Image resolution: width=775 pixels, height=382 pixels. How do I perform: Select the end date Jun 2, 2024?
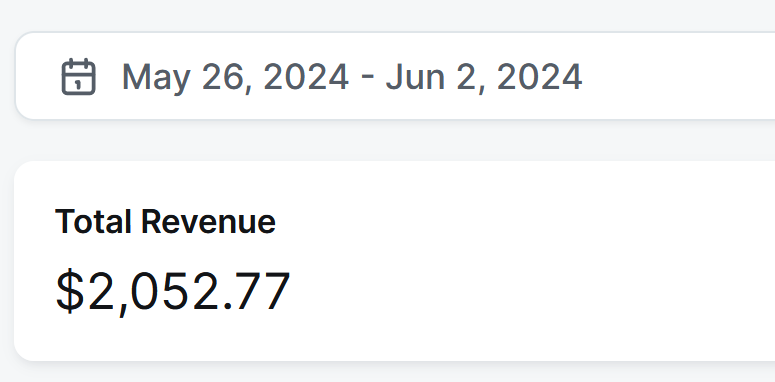point(484,77)
